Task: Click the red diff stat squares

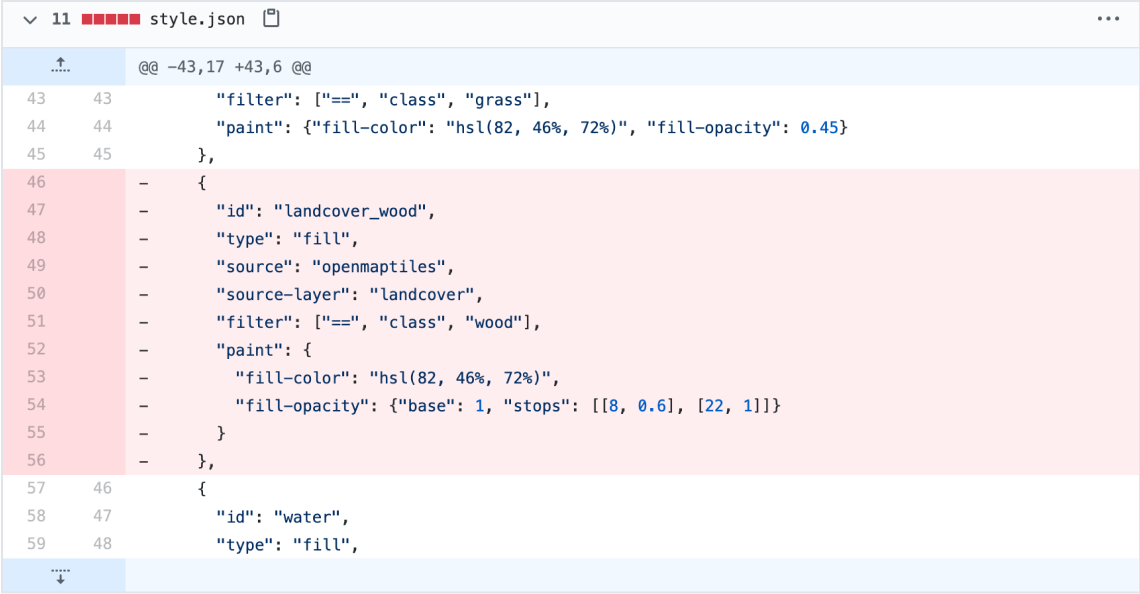Action: pos(109,18)
